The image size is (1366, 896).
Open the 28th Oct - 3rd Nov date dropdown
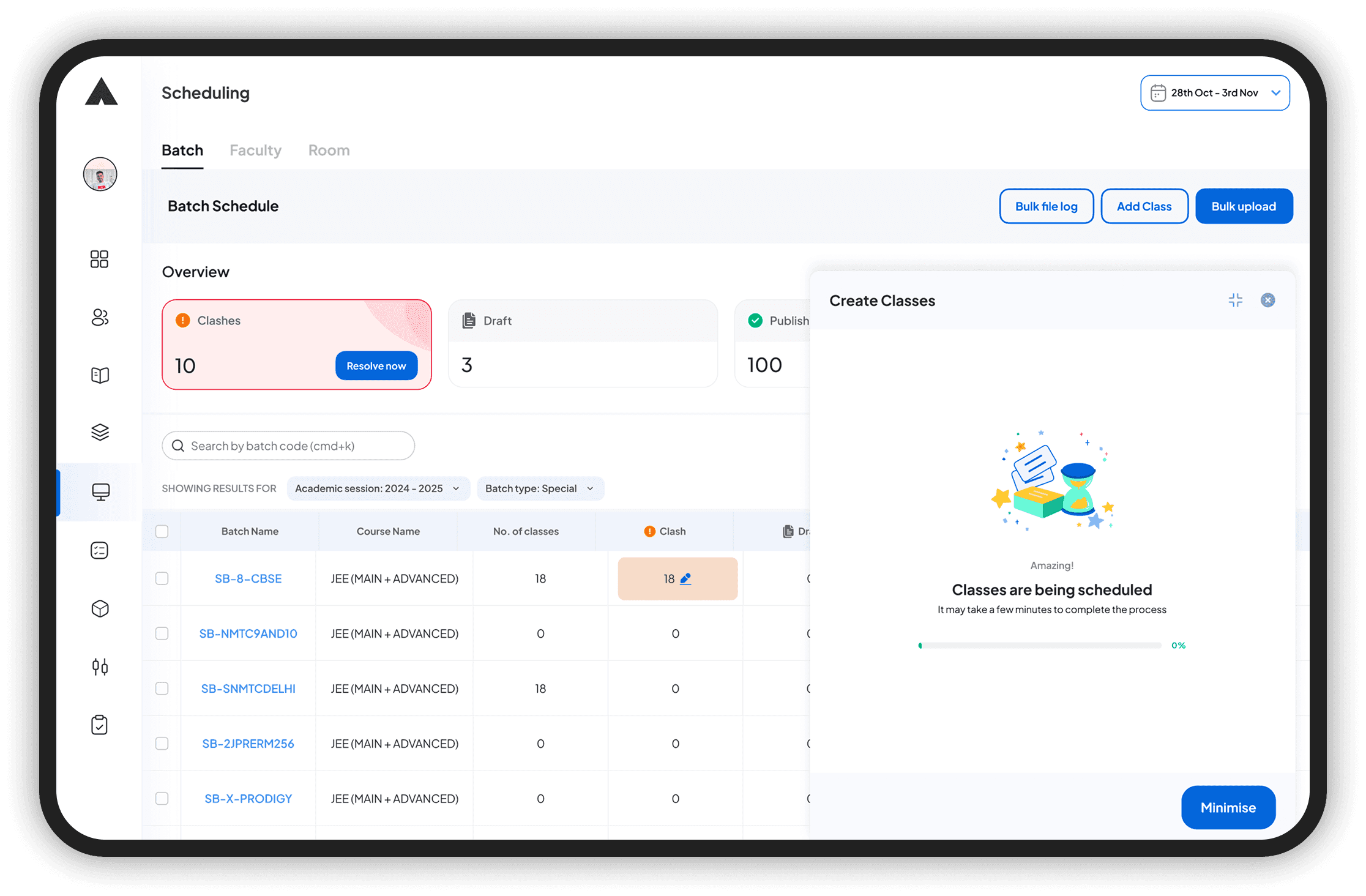point(1215,93)
